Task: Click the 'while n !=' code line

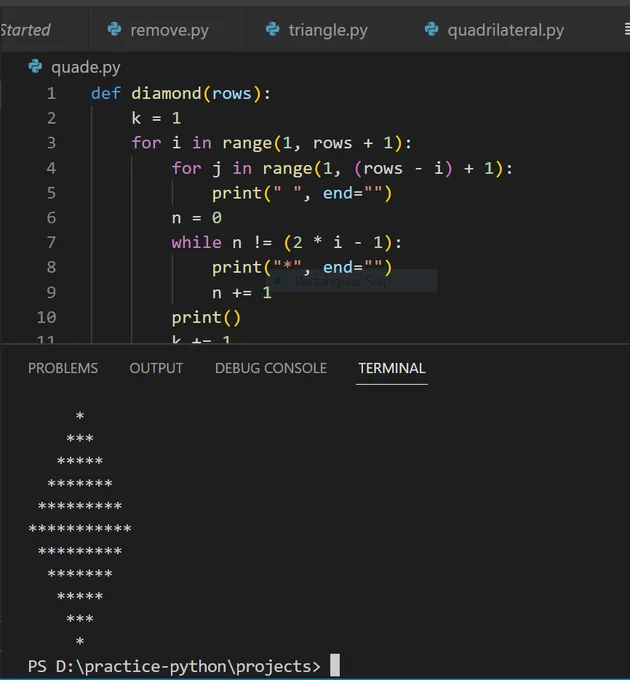Action: point(287,242)
